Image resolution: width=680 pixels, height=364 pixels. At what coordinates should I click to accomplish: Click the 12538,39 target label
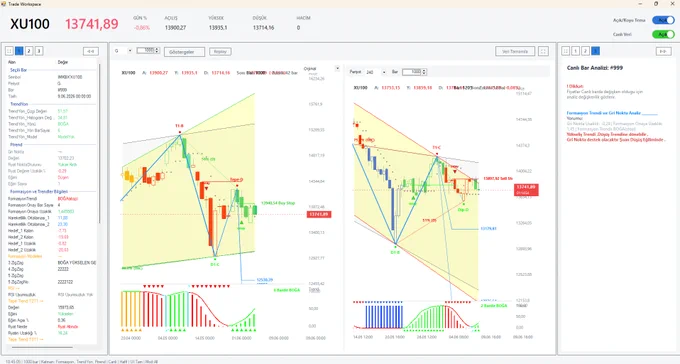265,280
